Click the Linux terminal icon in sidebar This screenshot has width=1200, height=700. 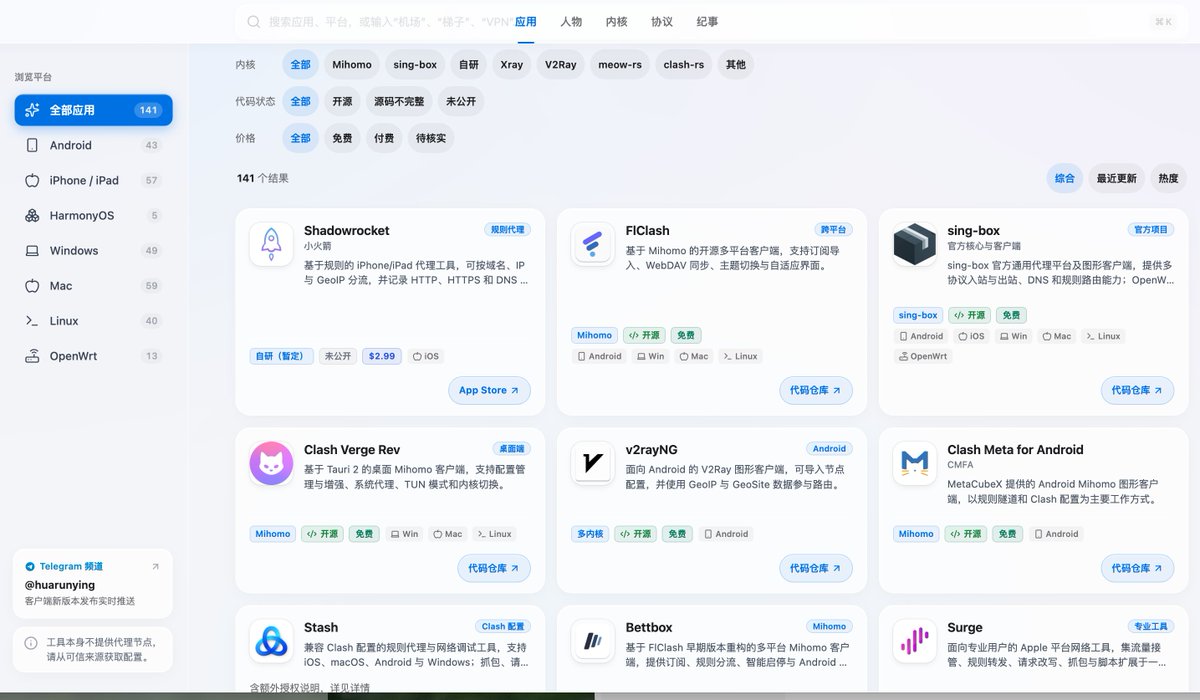(x=32, y=321)
